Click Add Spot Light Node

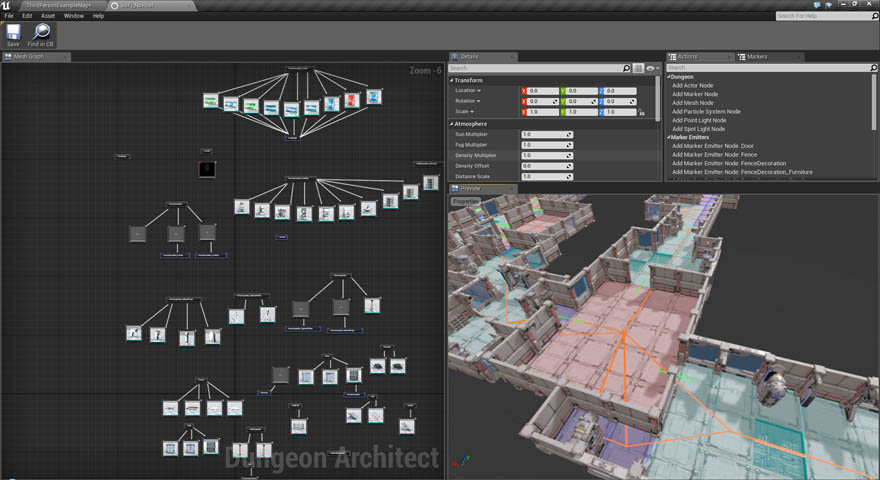click(698, 129)
